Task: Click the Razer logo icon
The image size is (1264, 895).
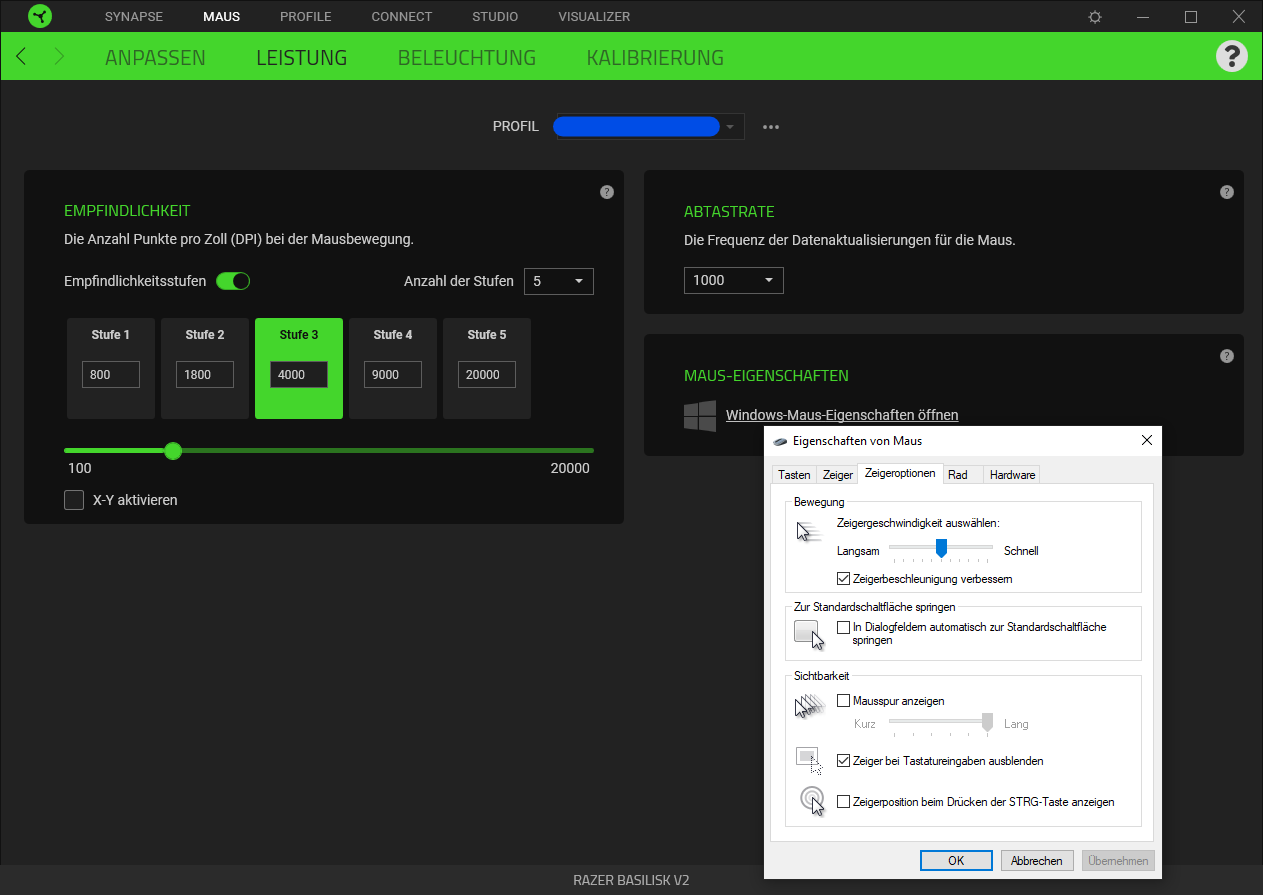Action: coord(40,16)
